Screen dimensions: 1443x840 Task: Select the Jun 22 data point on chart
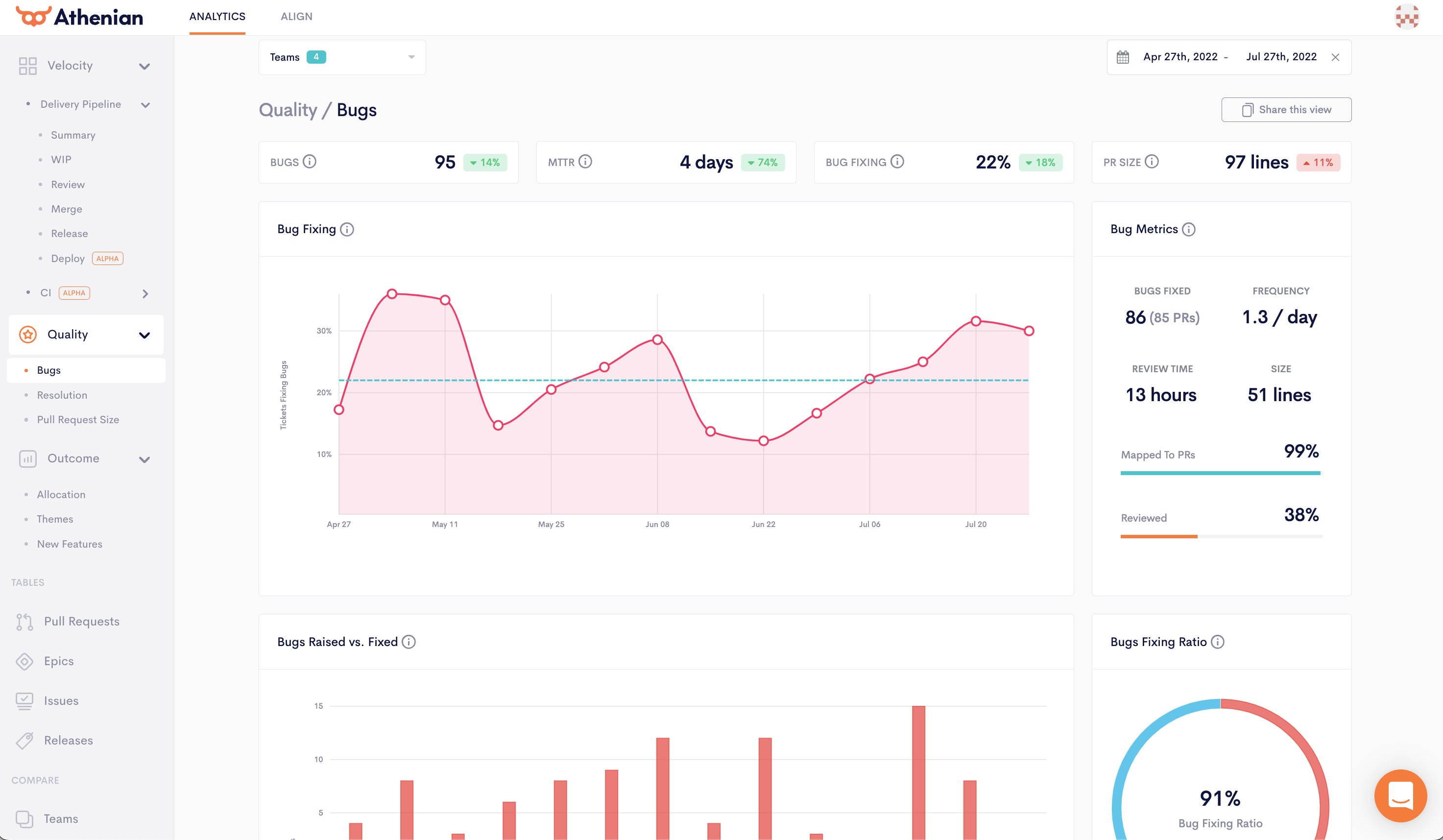tap(763, 441)
